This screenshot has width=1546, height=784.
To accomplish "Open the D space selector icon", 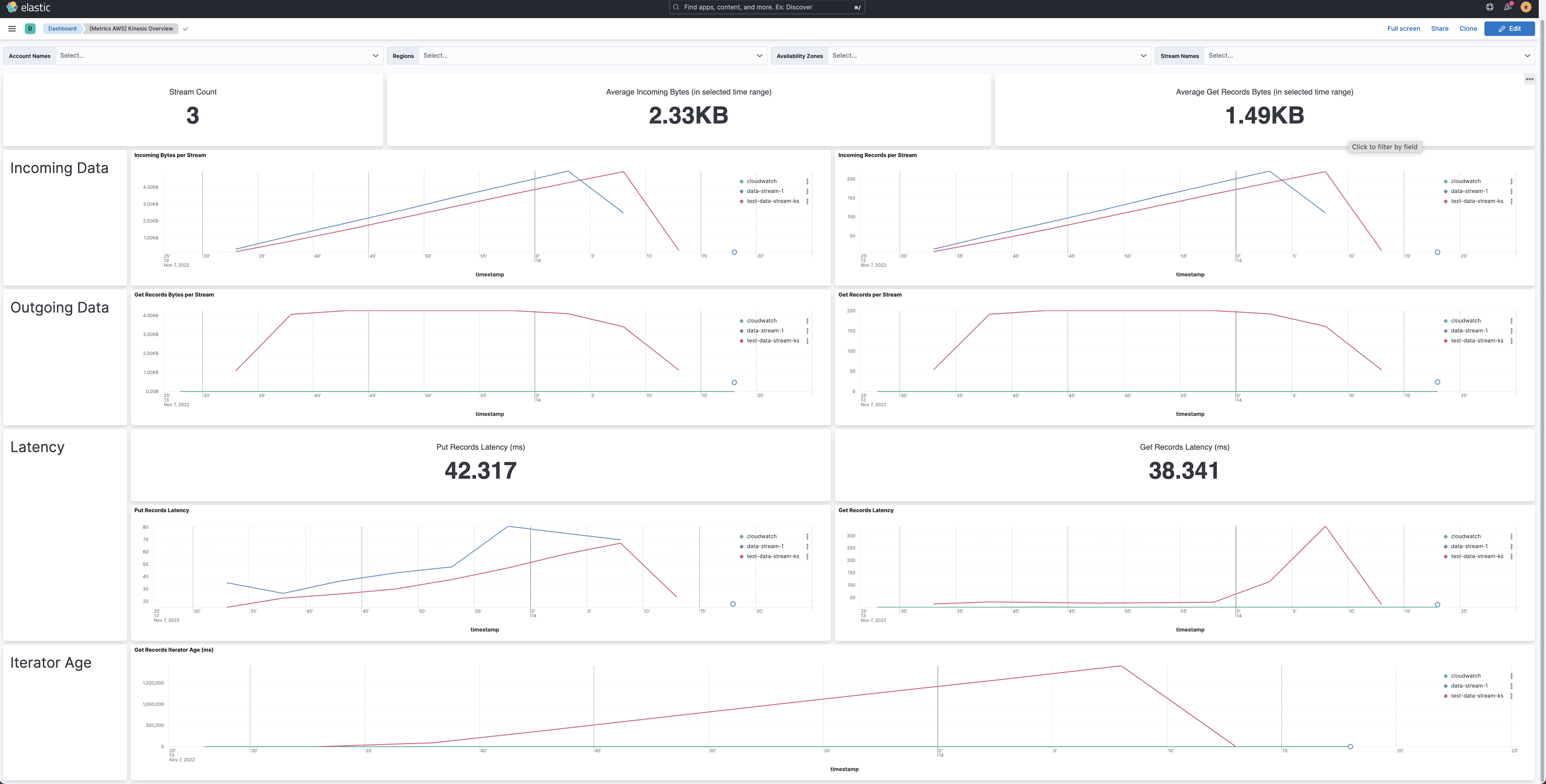I will coord(30,29).
